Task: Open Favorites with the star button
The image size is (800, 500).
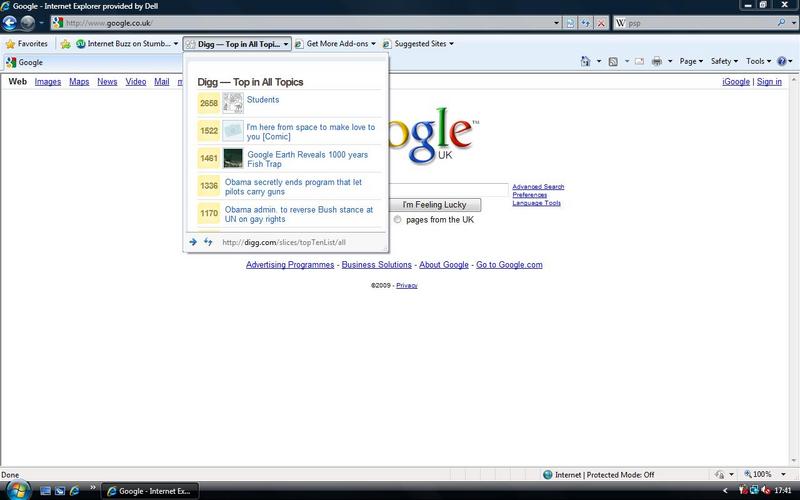Action: [x=27, y=44]
